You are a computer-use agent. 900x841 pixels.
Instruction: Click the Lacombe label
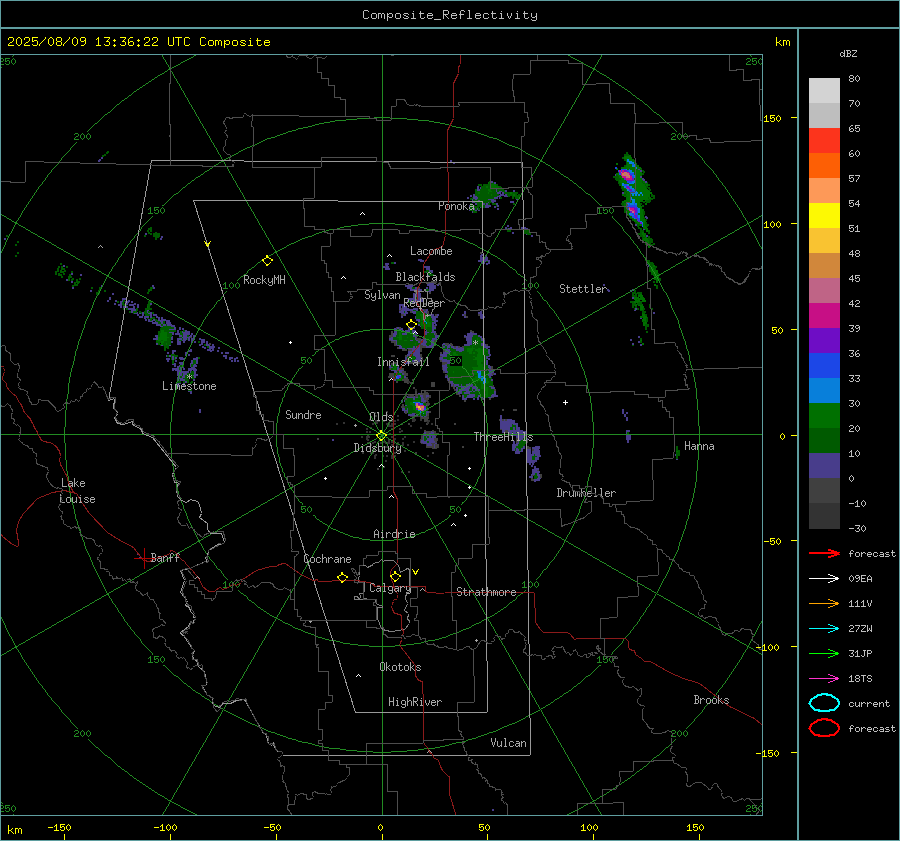(431, 251)
